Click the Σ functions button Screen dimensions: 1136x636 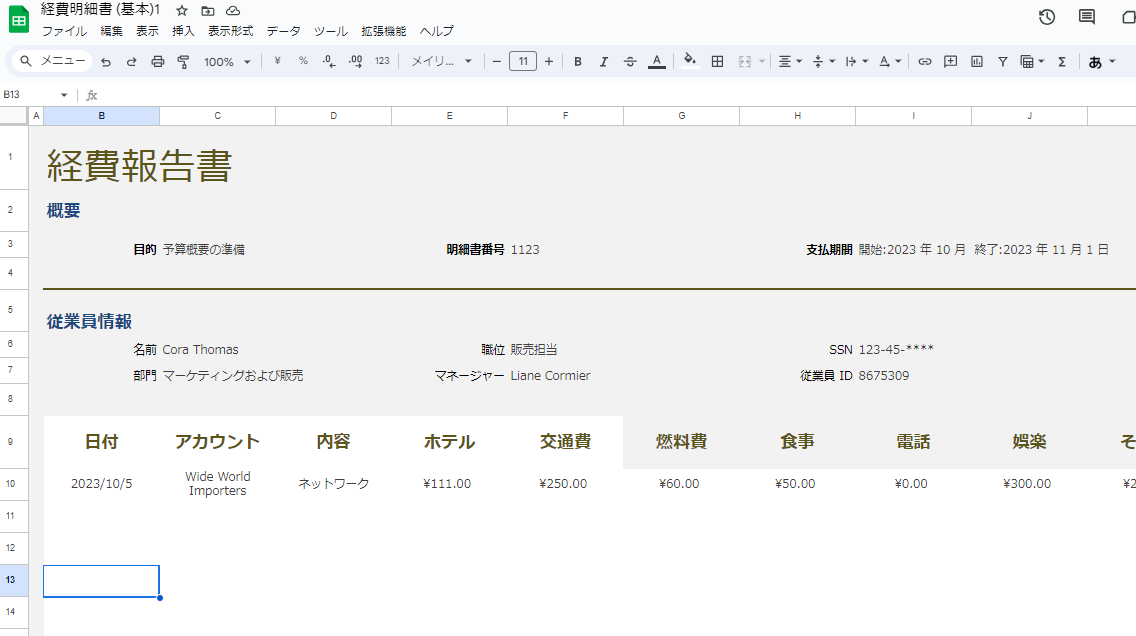coord(1060,61)
